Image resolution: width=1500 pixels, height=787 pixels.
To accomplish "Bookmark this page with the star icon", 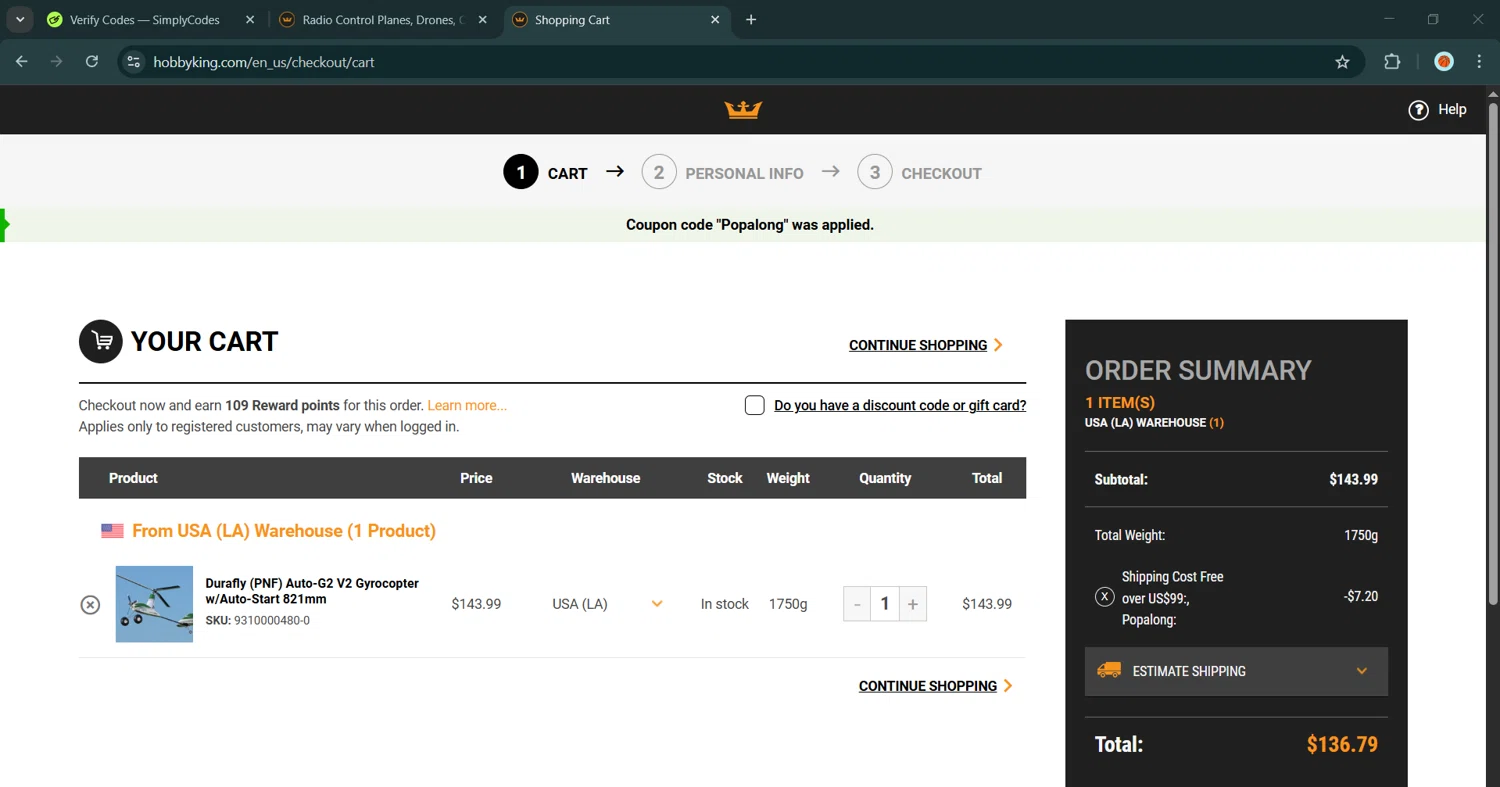I will pos(1342,62).
